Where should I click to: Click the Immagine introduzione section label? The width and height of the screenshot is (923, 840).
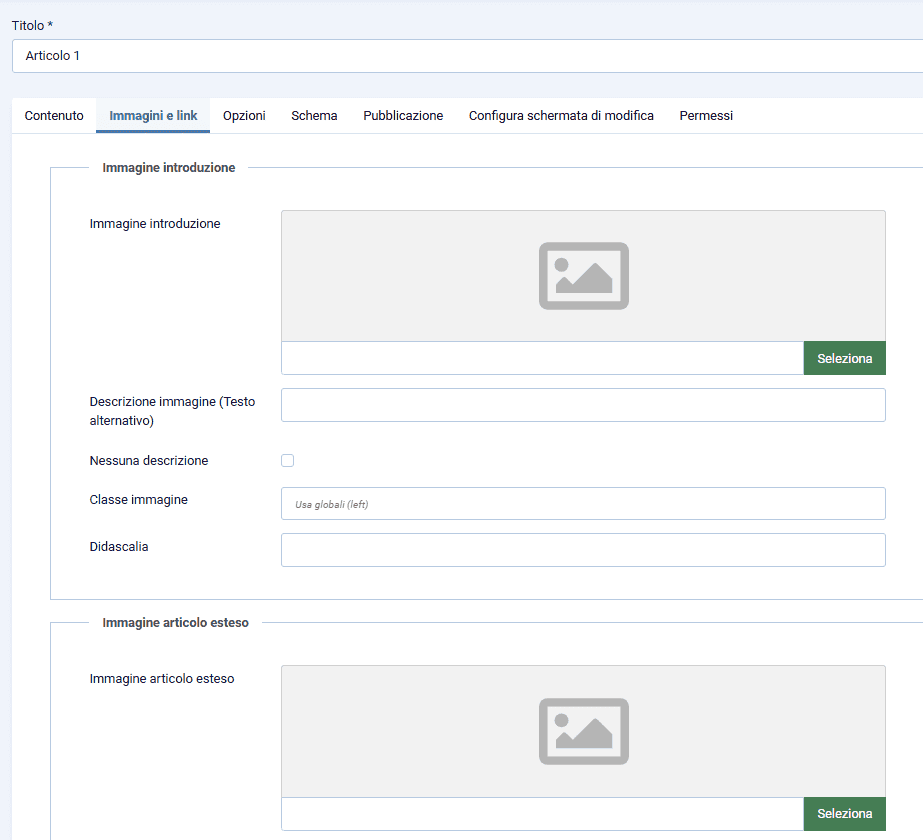[167, 167]
